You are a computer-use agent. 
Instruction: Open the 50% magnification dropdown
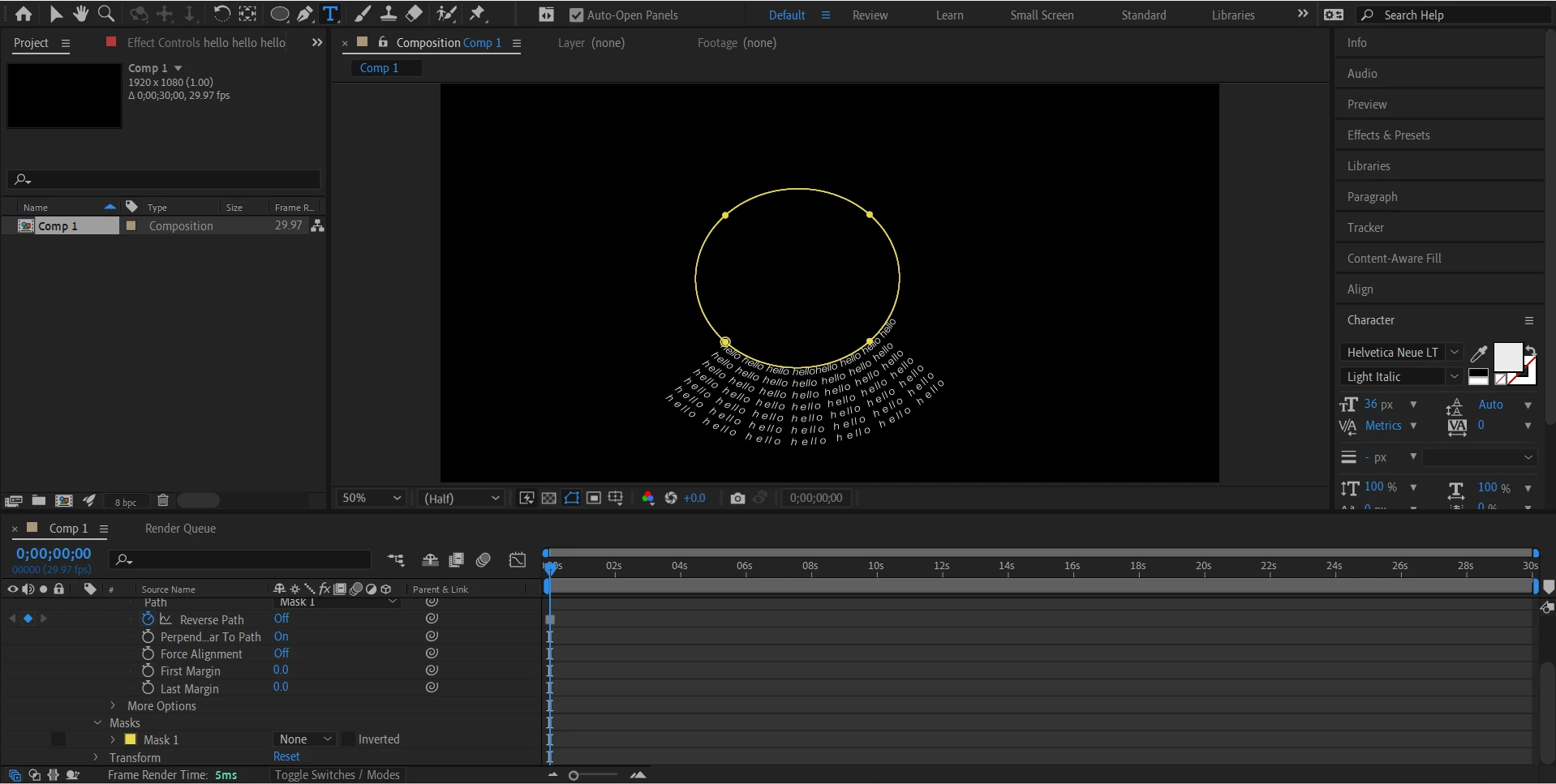tap(372, 498)
